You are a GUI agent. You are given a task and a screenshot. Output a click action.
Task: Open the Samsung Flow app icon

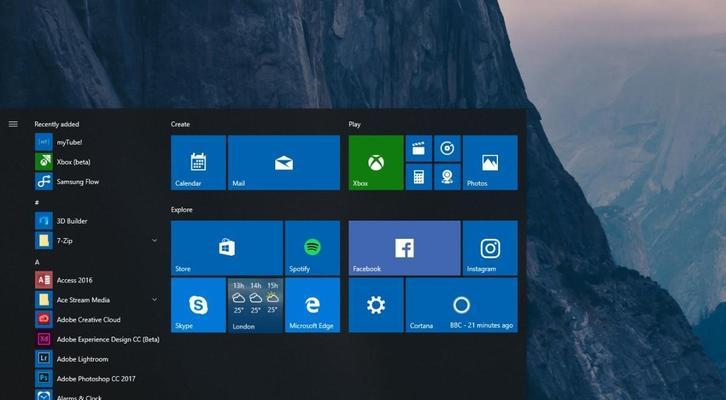point(44,181)
